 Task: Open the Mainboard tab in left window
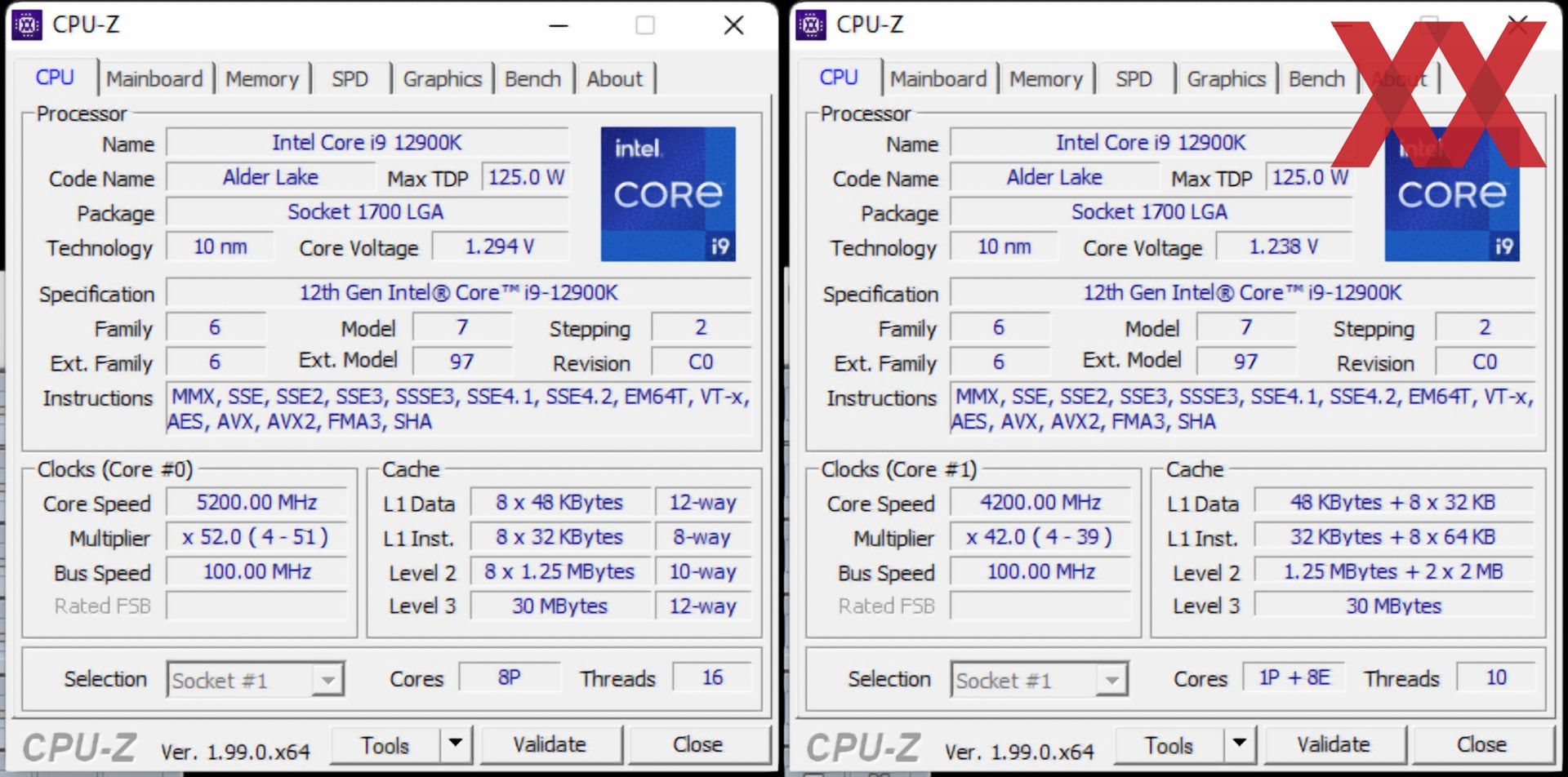click(154, 79)
